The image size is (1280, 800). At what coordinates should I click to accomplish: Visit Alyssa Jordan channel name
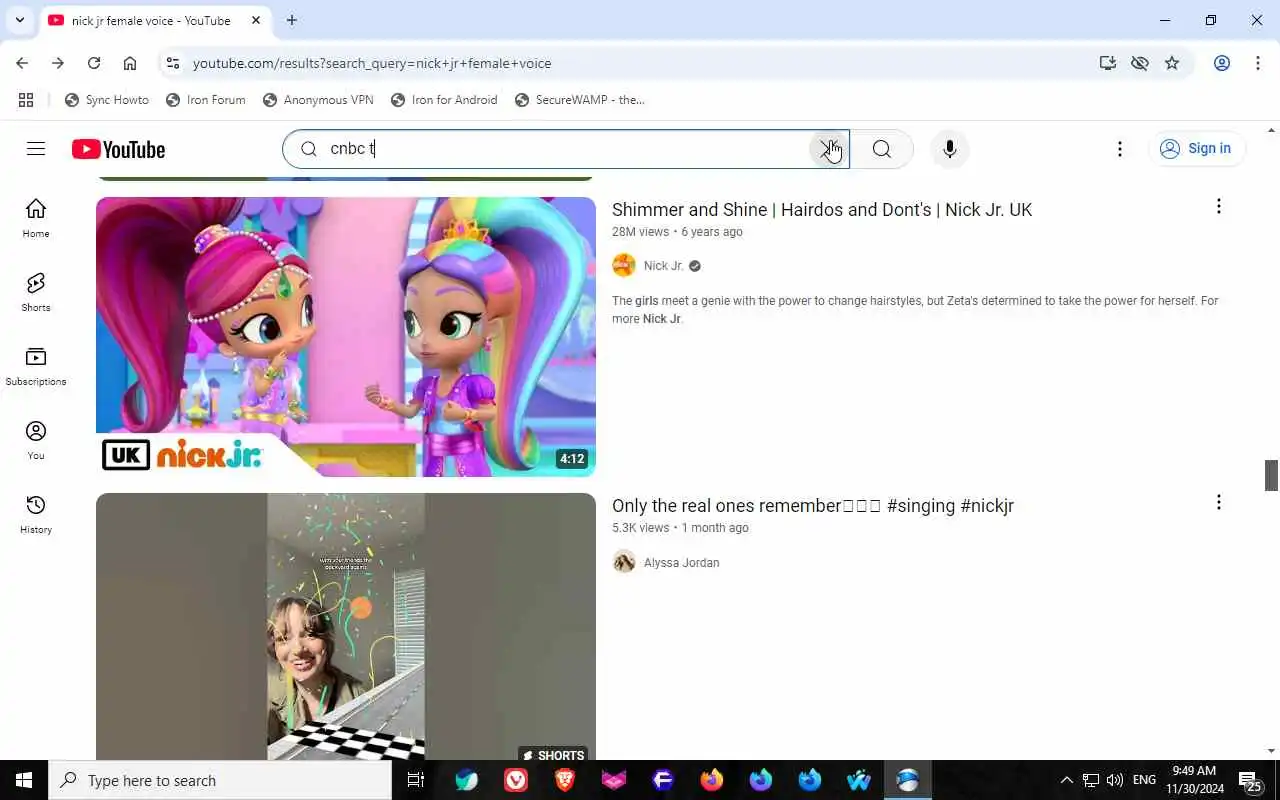(681, 563)
